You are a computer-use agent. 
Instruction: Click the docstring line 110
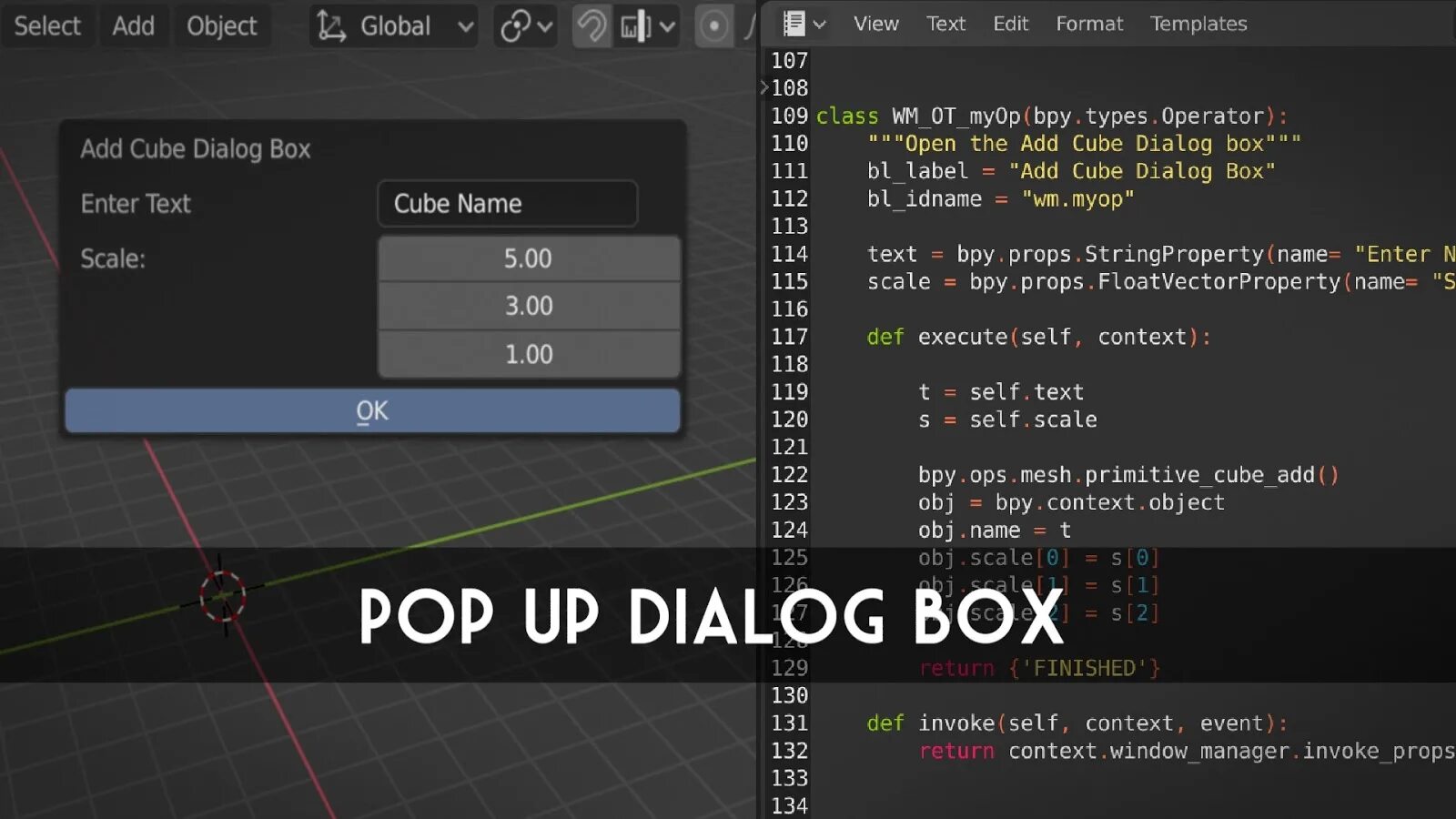pos(1084,144)
